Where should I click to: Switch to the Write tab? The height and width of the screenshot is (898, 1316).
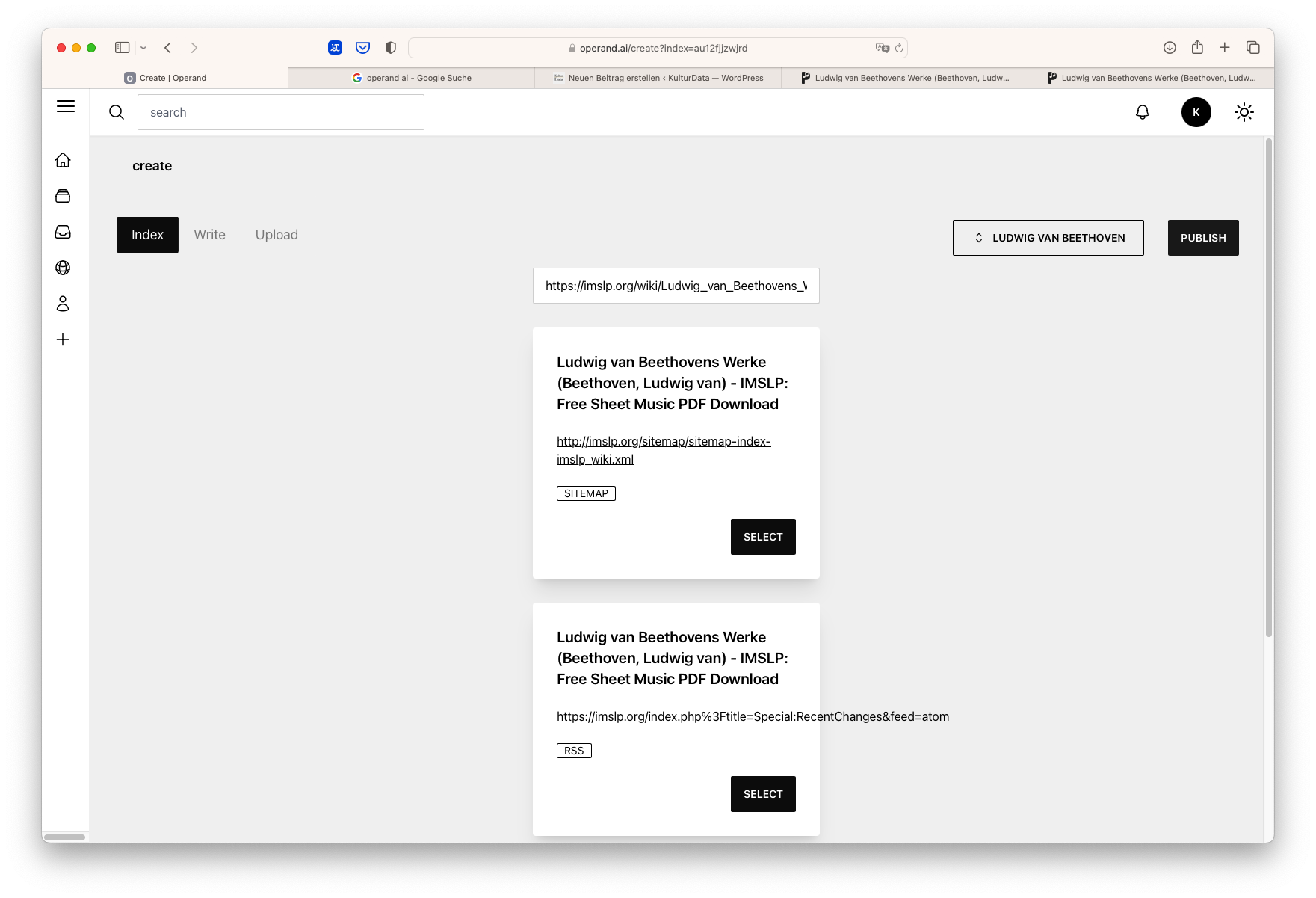tap(209, 234)
